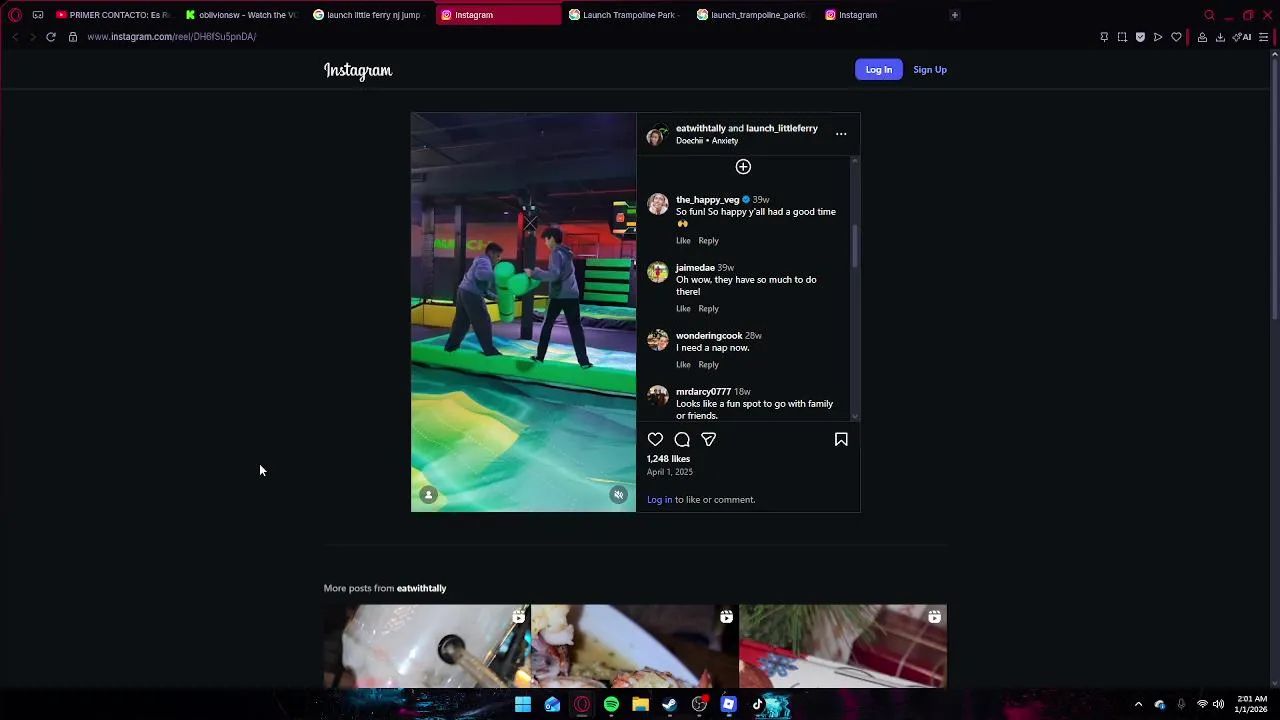The width and height of the screenshot is (1280, 720).
Task: Open jaimedae's avatar picture
Action: point(657,272)
